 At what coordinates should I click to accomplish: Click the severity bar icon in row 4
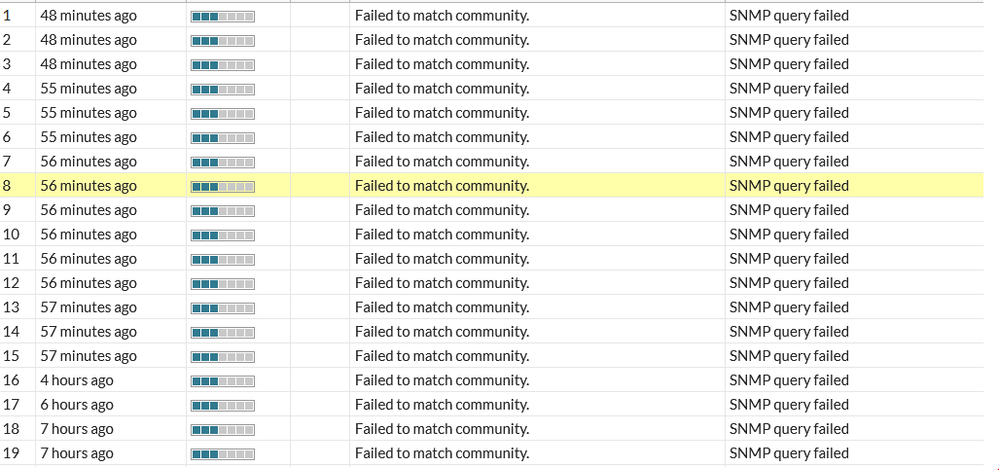click(222, 89)
